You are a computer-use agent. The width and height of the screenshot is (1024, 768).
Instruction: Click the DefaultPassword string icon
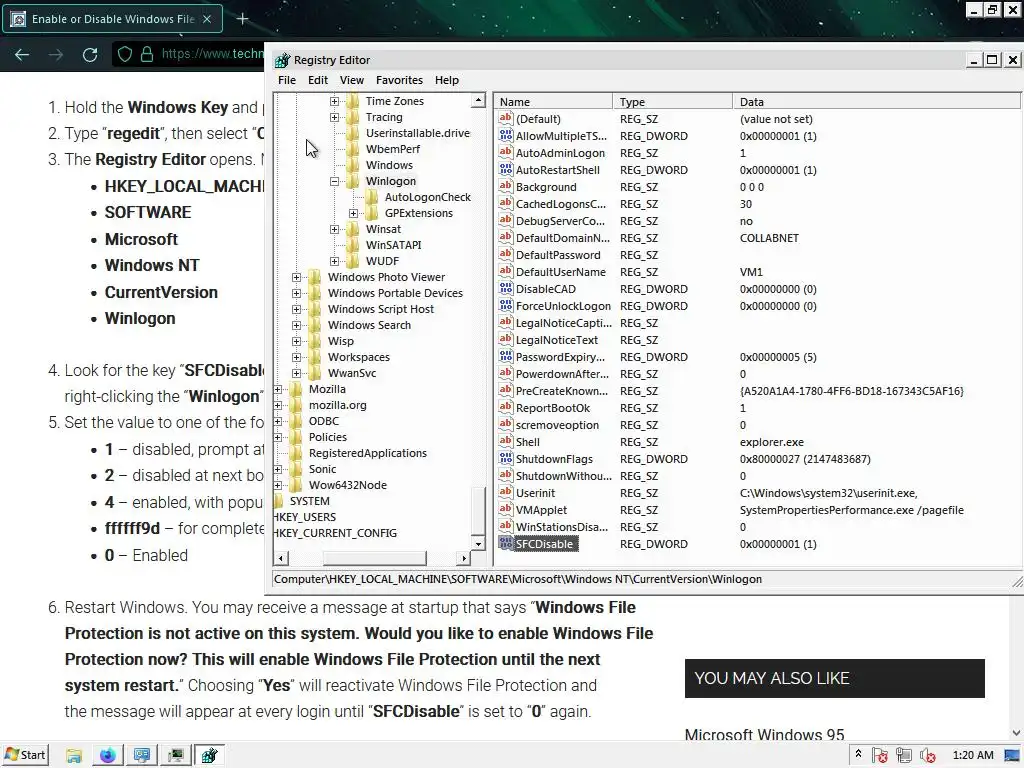point(505,254)
